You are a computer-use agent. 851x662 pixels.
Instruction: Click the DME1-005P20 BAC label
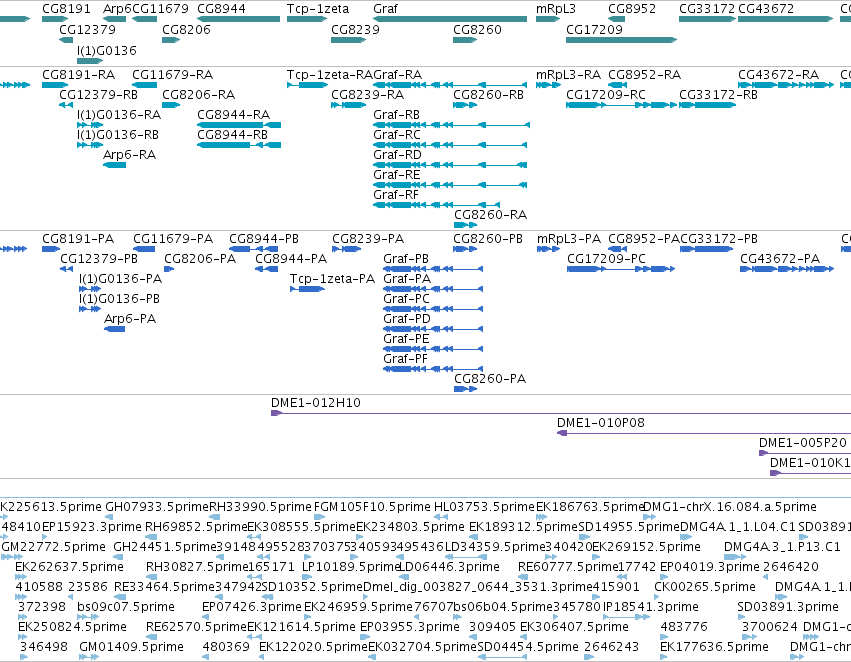(x=803, y=443)
